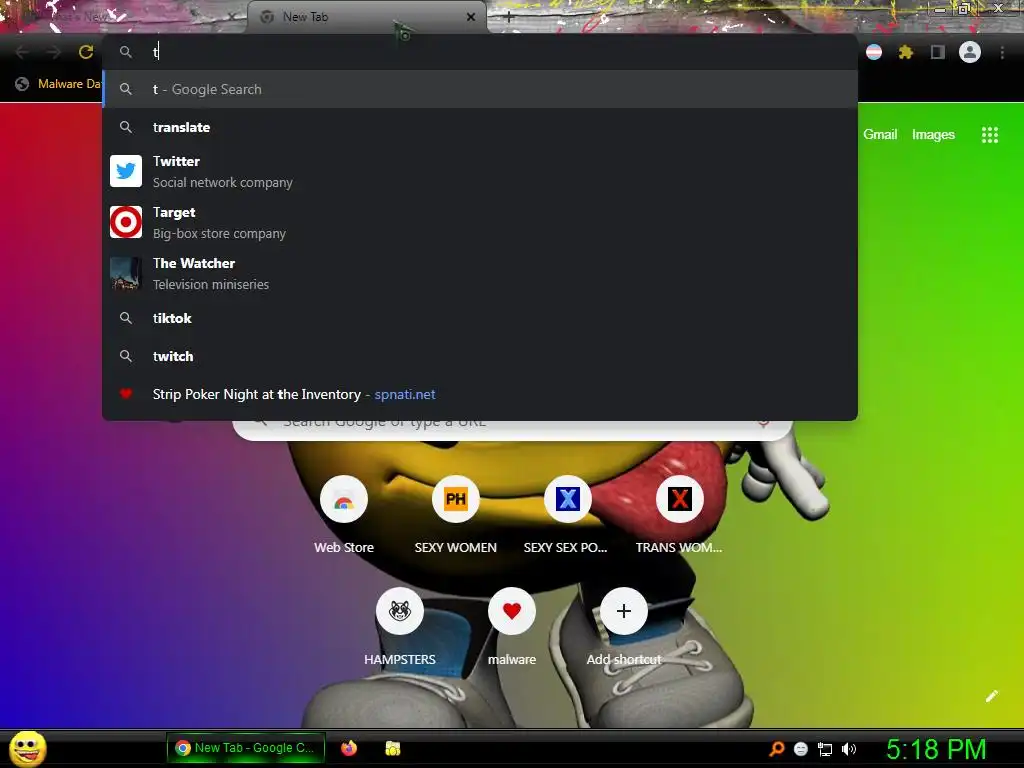Image resolution: width=1024 pixels, height=768 pixels.
Task: Reload the page with the refresh icon
Action: click(x=86, y=52)
